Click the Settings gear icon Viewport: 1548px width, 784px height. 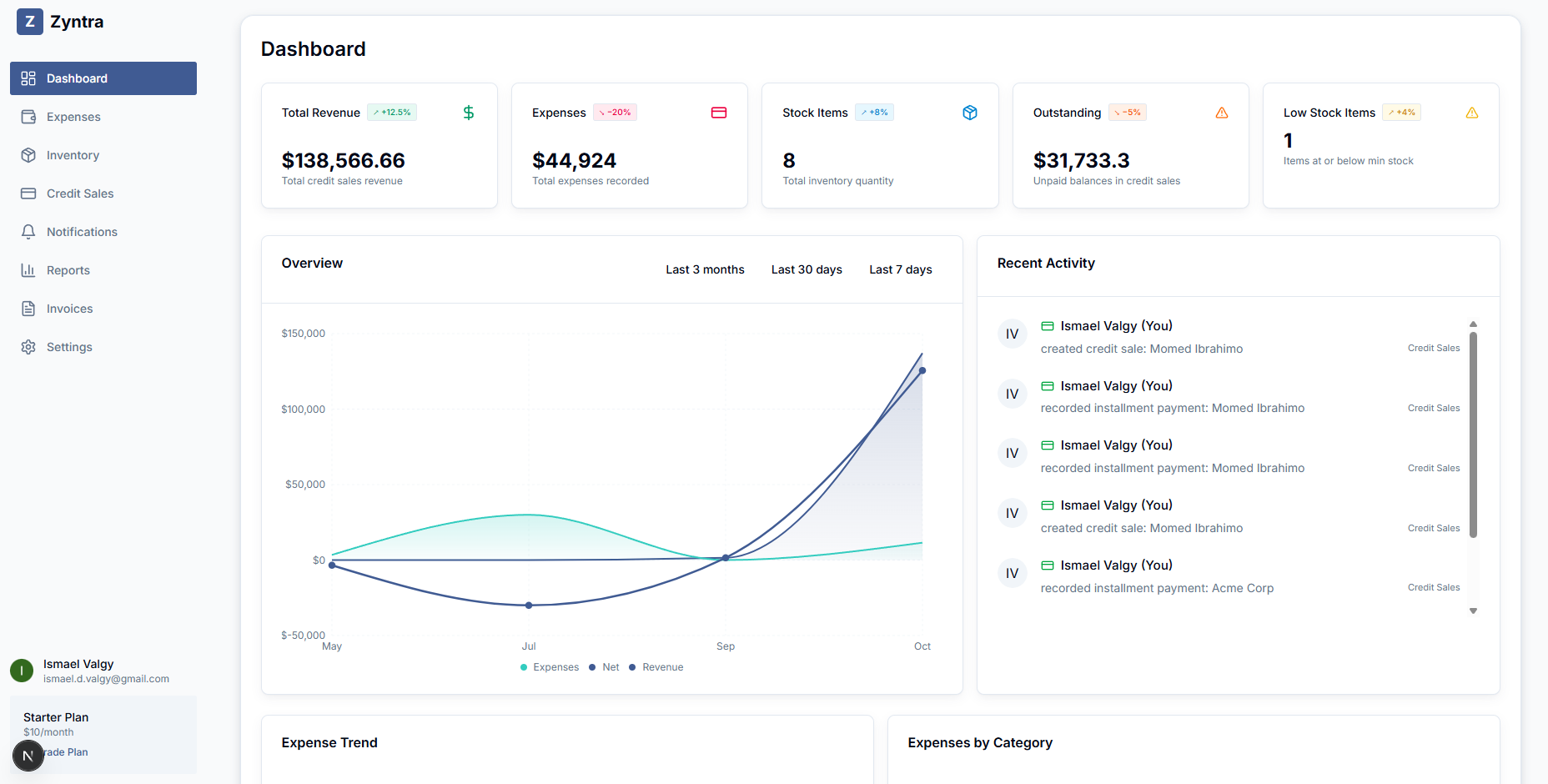point(28,347)
